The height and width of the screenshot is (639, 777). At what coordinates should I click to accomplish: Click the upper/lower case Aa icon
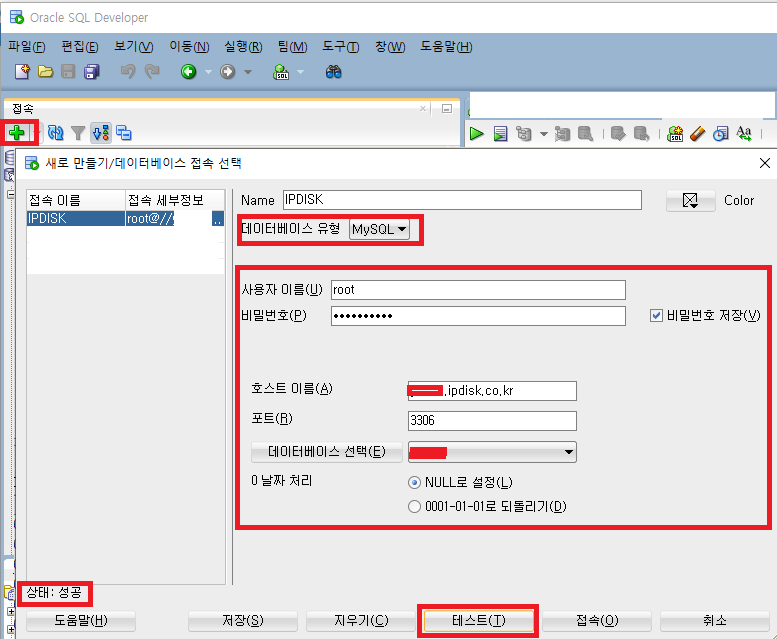(744, 134)
